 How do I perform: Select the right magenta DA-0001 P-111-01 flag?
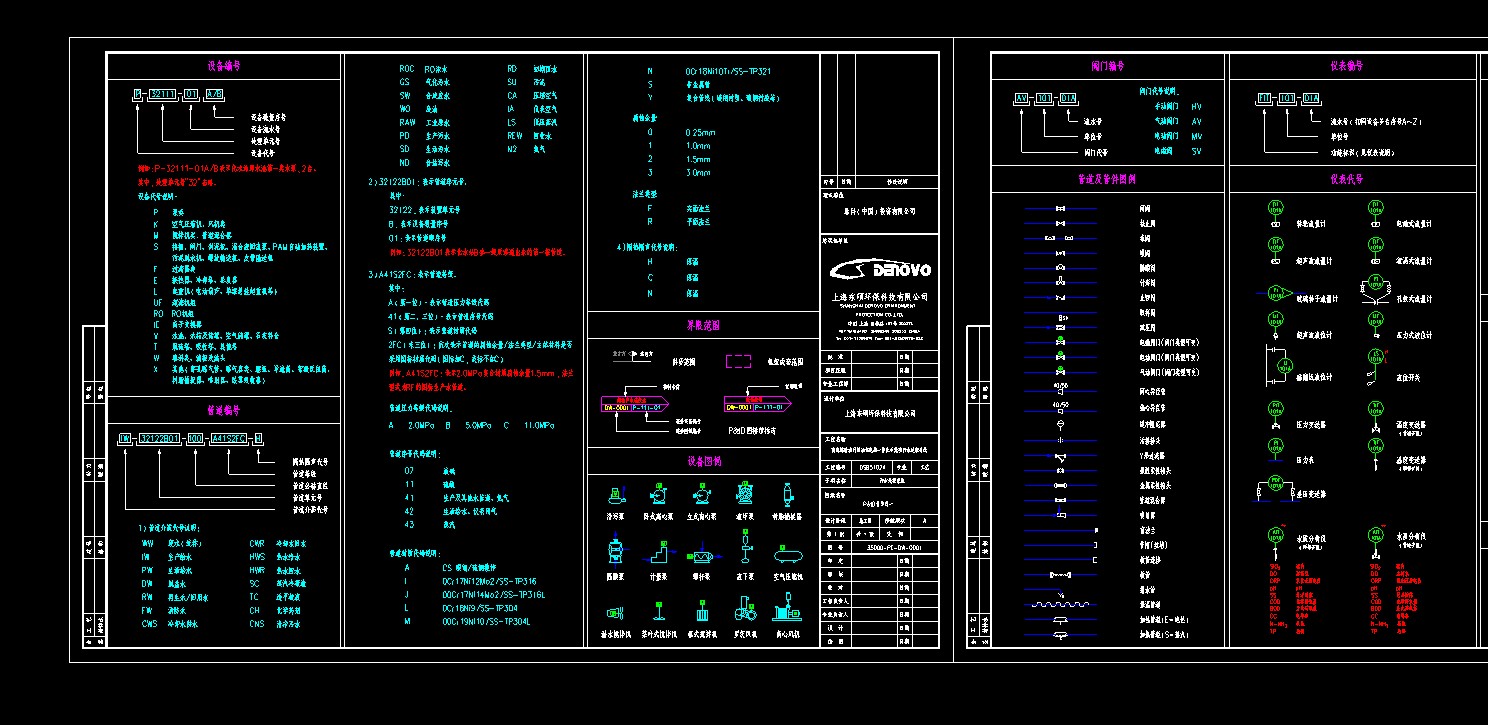click(x=758, y=404)
